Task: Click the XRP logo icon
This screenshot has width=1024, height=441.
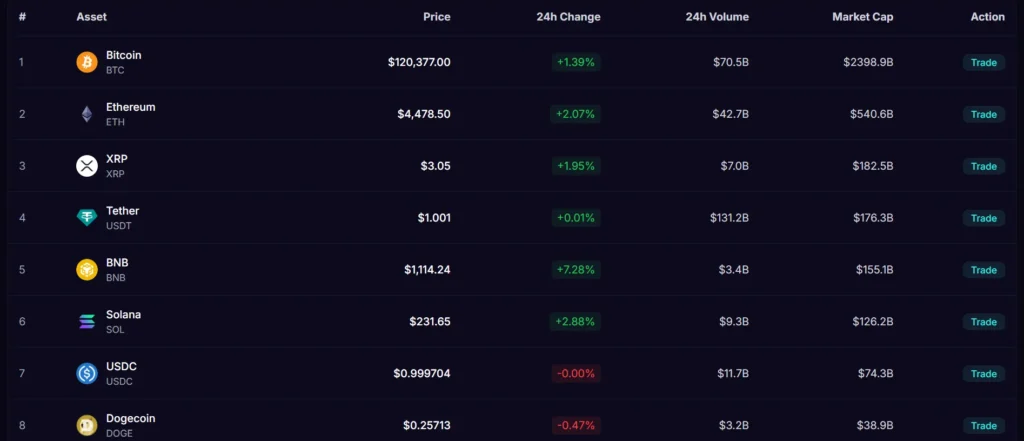Action: point(87,166)
